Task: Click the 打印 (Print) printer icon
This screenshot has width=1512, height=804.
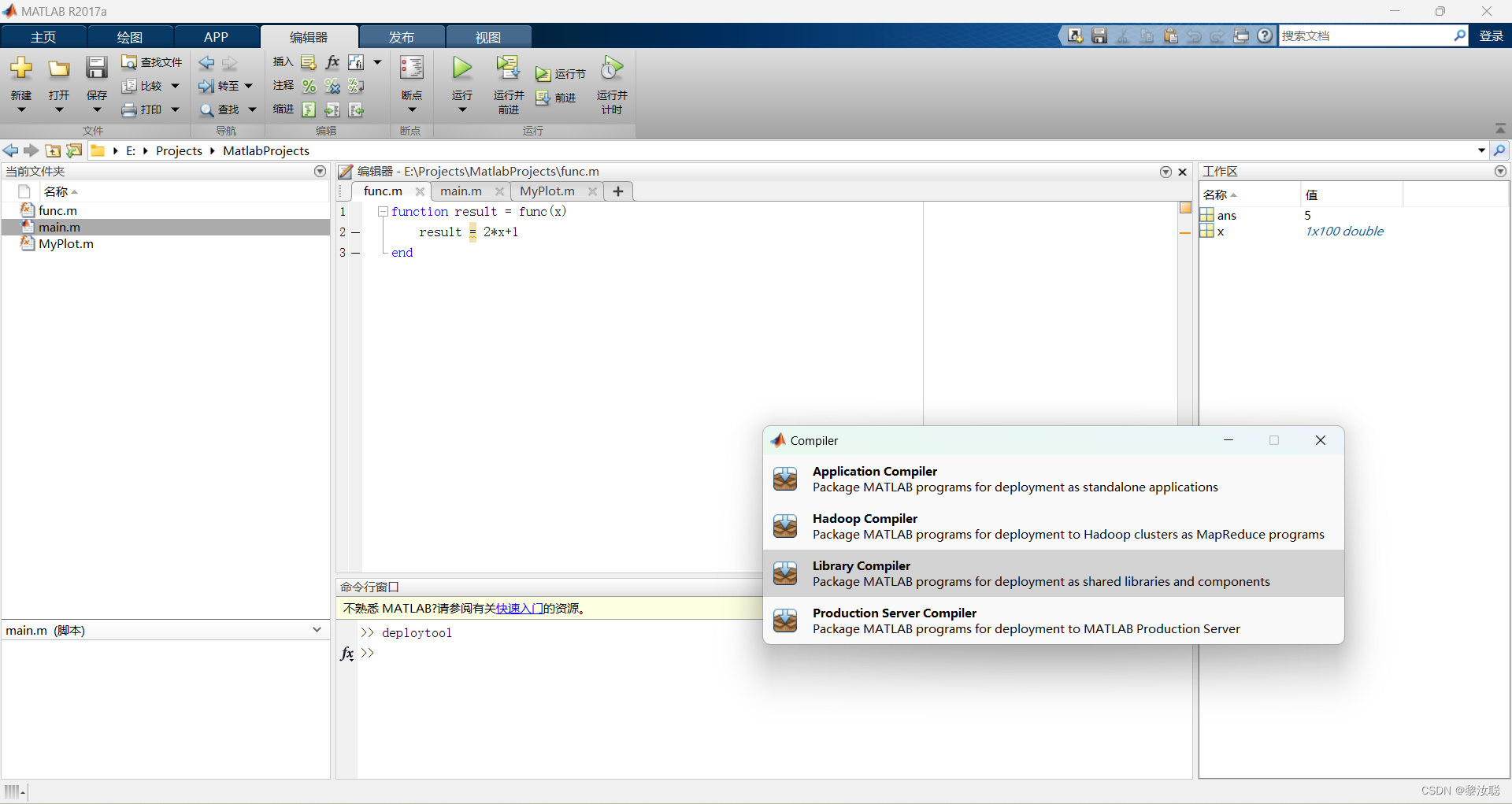Action: tap(129, 109)
